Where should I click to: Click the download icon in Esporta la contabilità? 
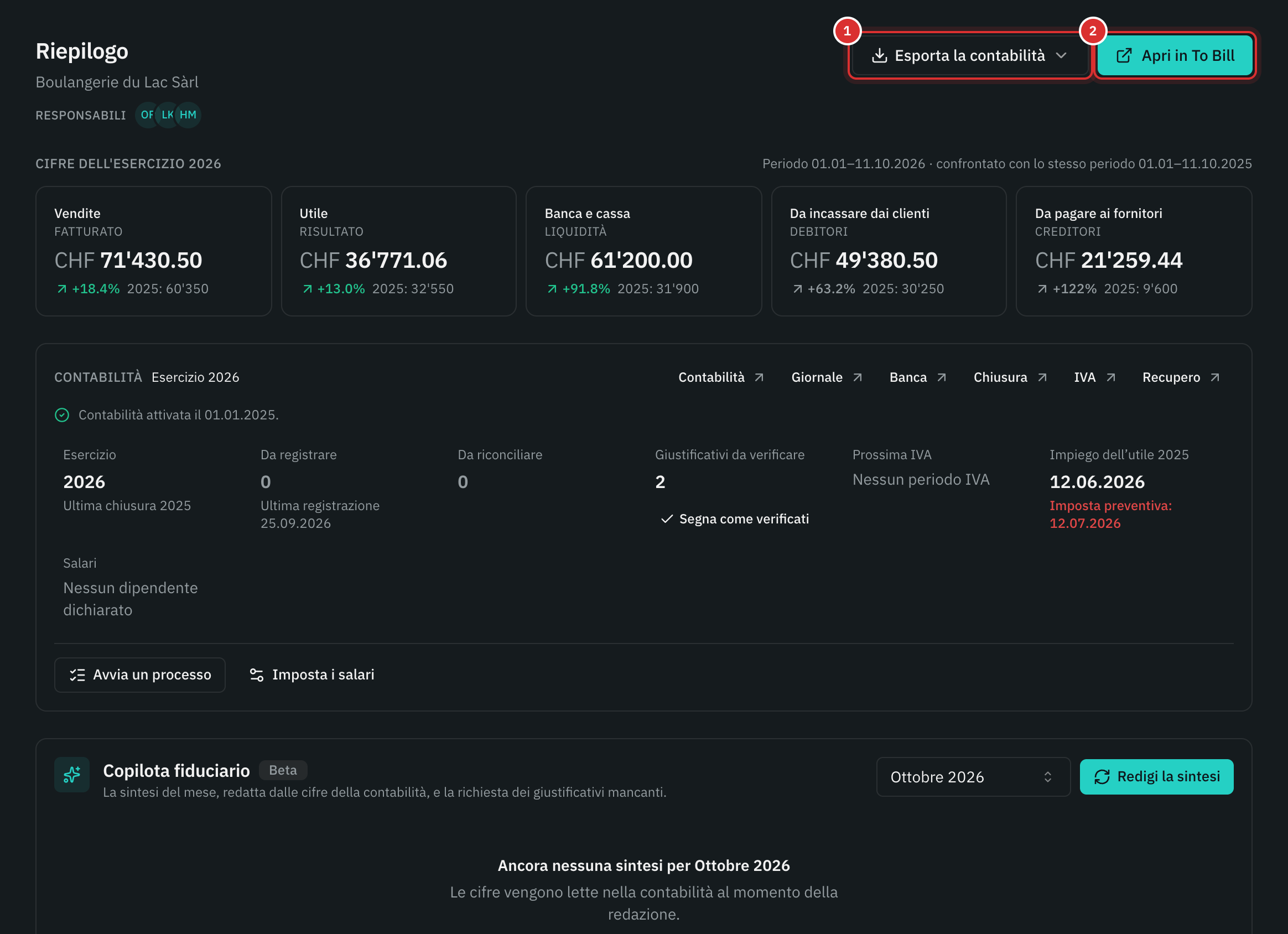(879, 56)
